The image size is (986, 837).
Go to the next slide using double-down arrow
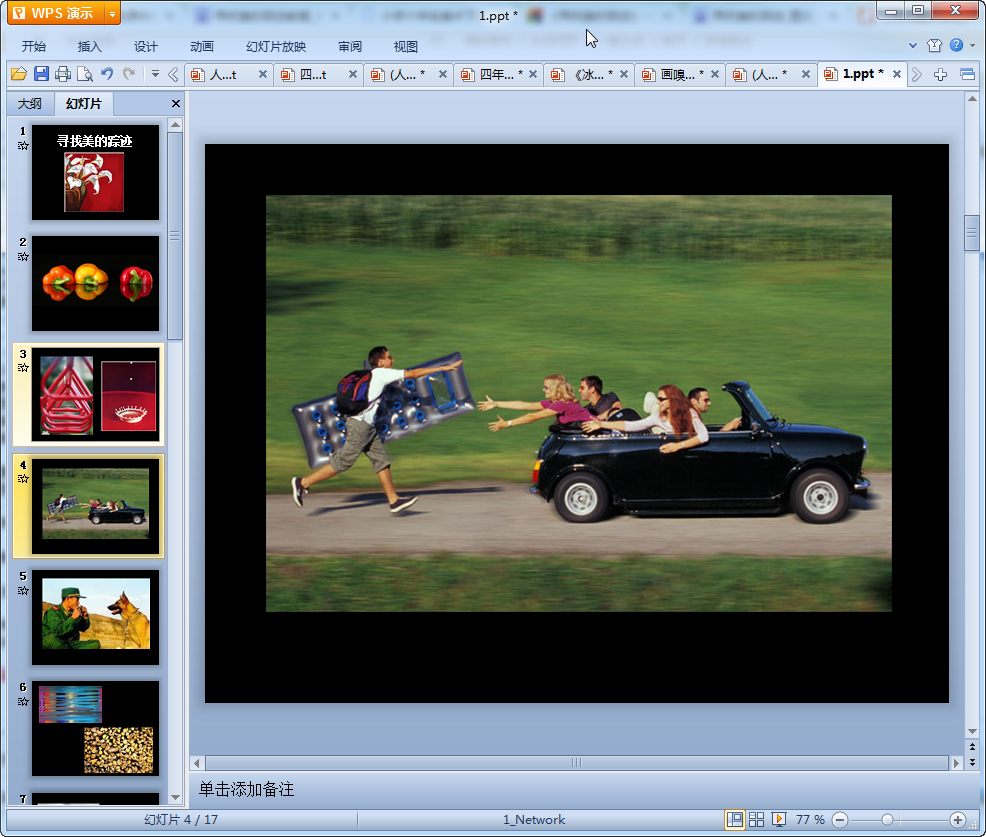[972, 762]
